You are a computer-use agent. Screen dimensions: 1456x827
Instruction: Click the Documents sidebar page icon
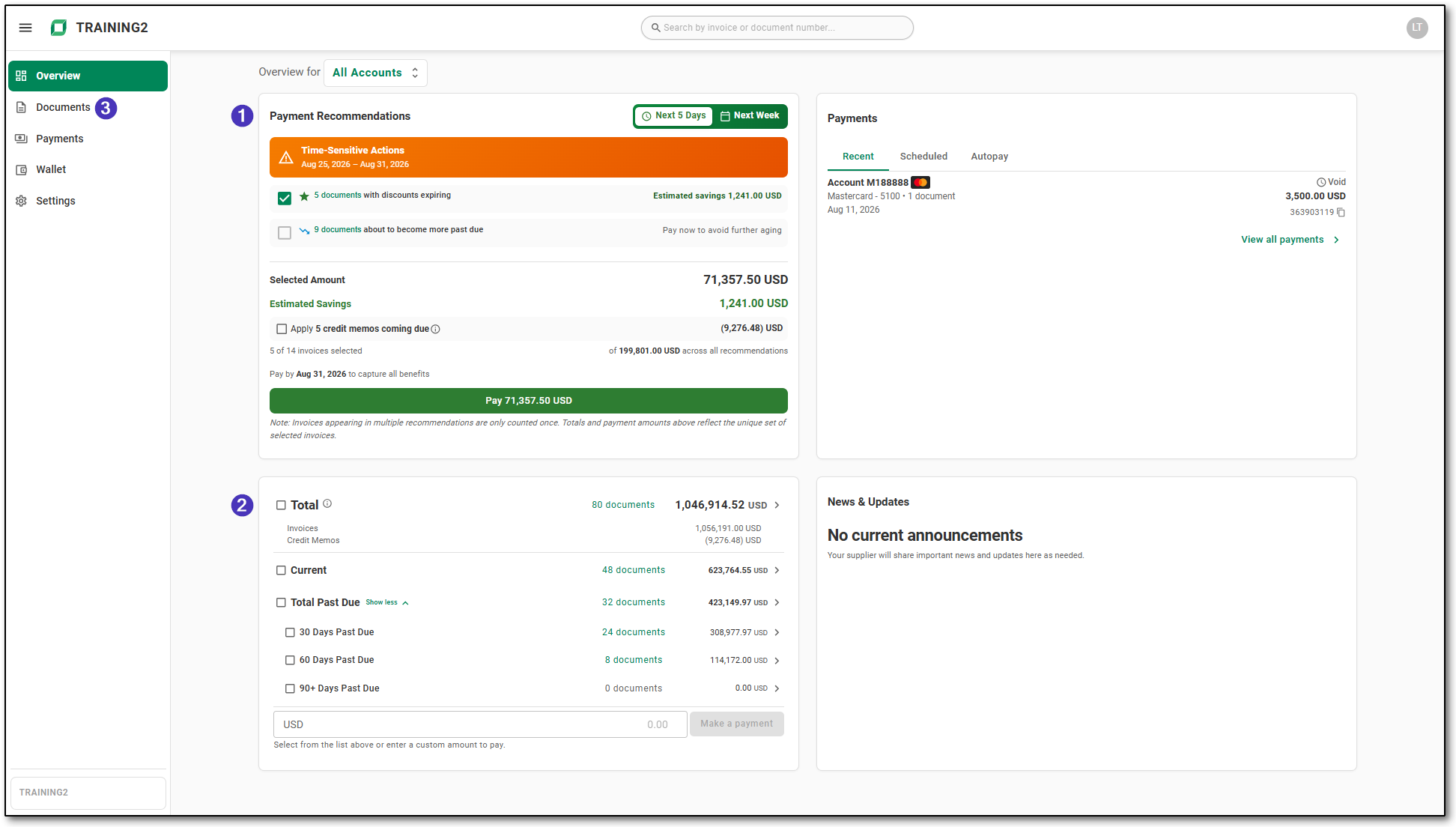tap(21, 107)
